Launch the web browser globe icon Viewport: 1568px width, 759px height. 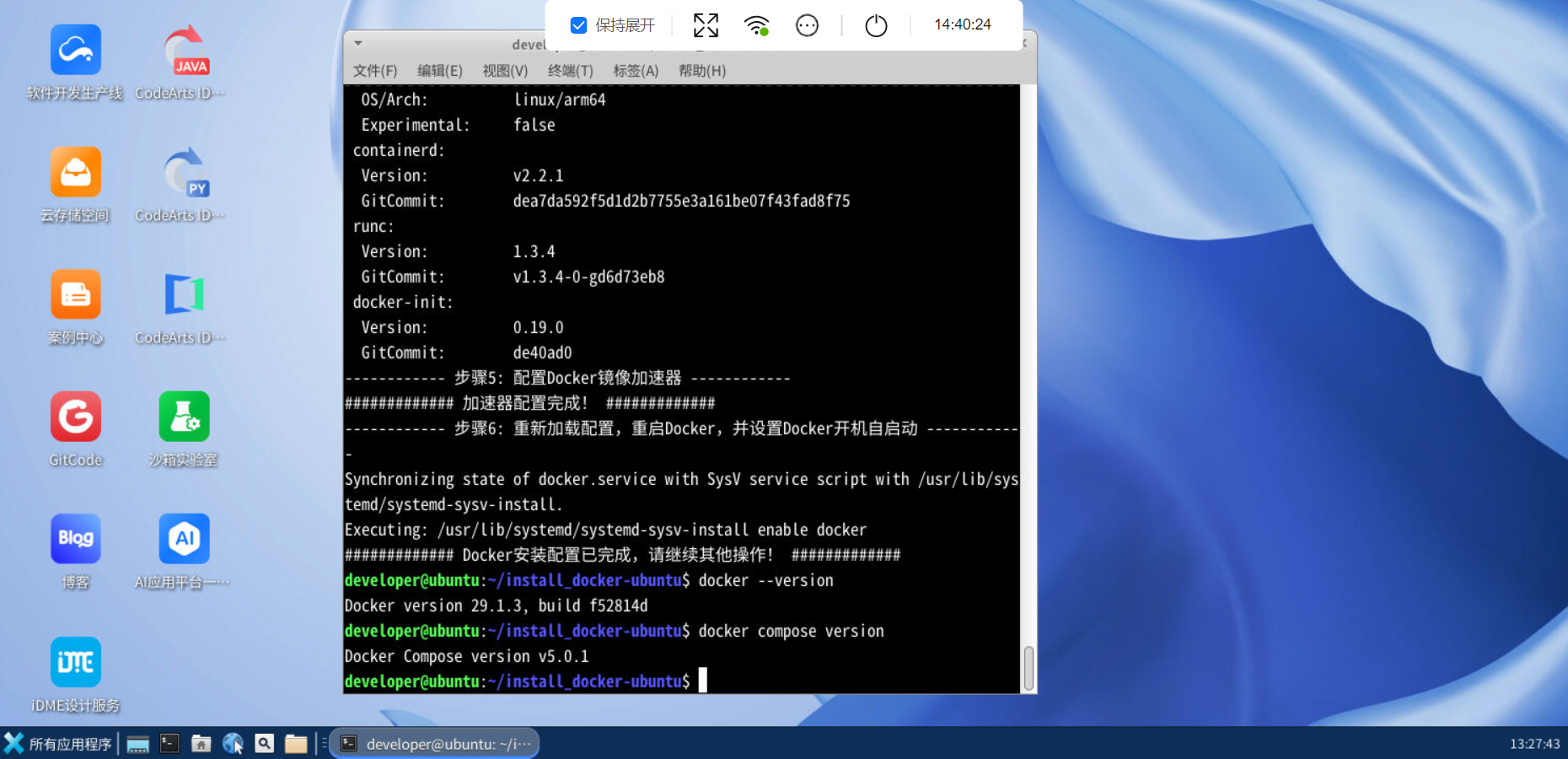pos(233,744)
